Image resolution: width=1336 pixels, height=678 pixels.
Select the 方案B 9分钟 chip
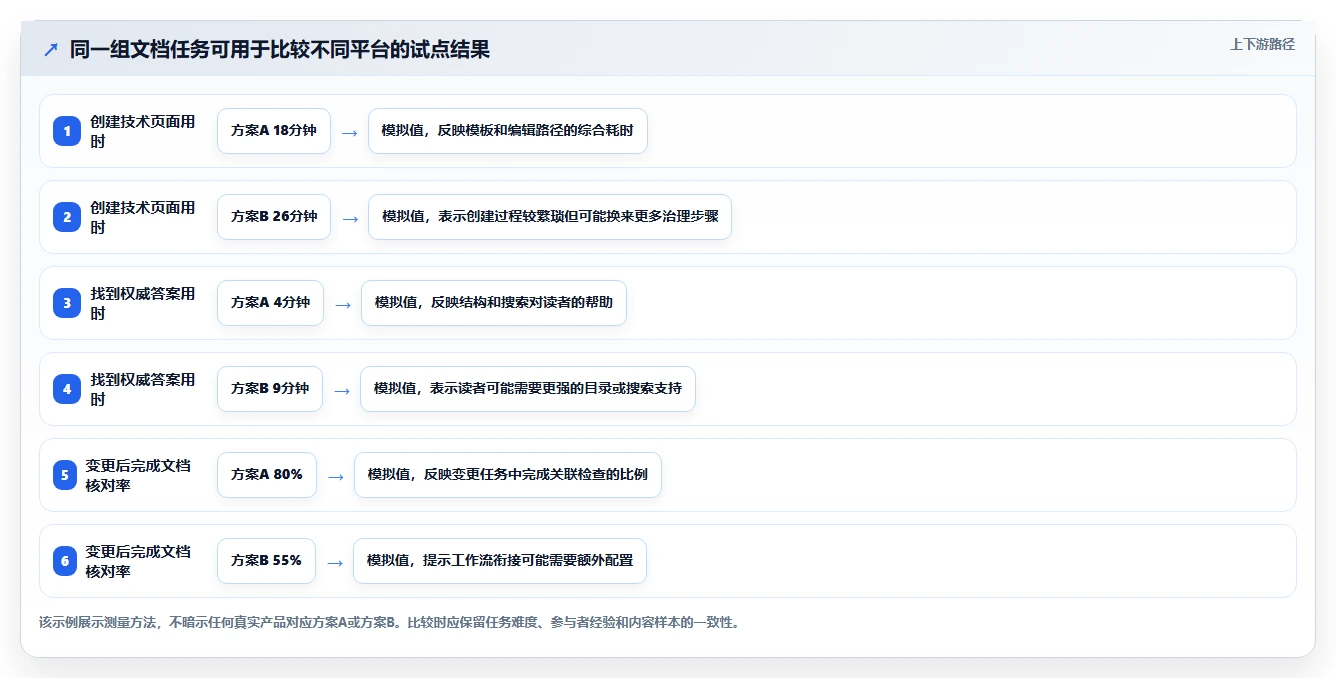click(270, 389)
